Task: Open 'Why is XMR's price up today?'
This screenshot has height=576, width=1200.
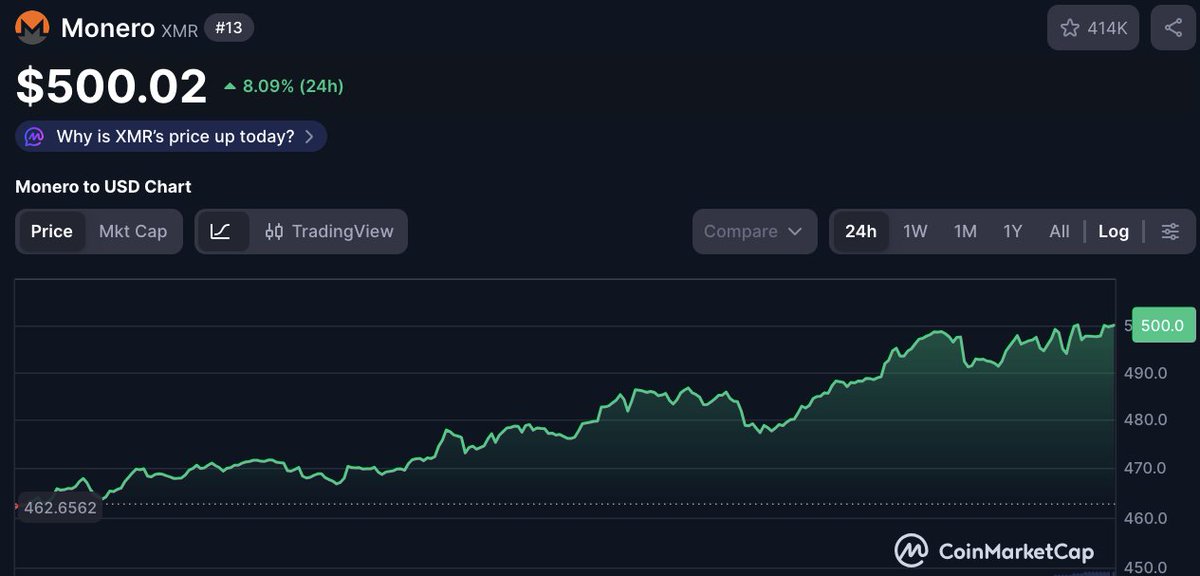Action: click(x=171, y=136)
